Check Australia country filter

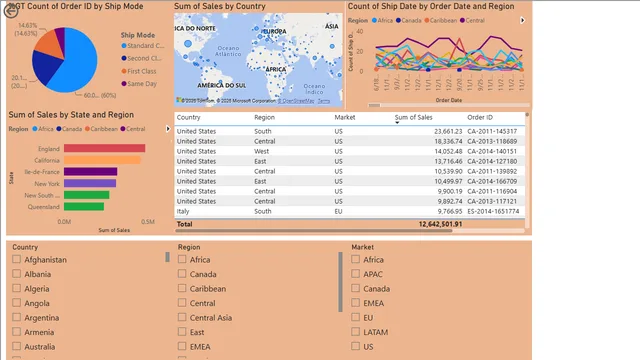pos(16,346)
